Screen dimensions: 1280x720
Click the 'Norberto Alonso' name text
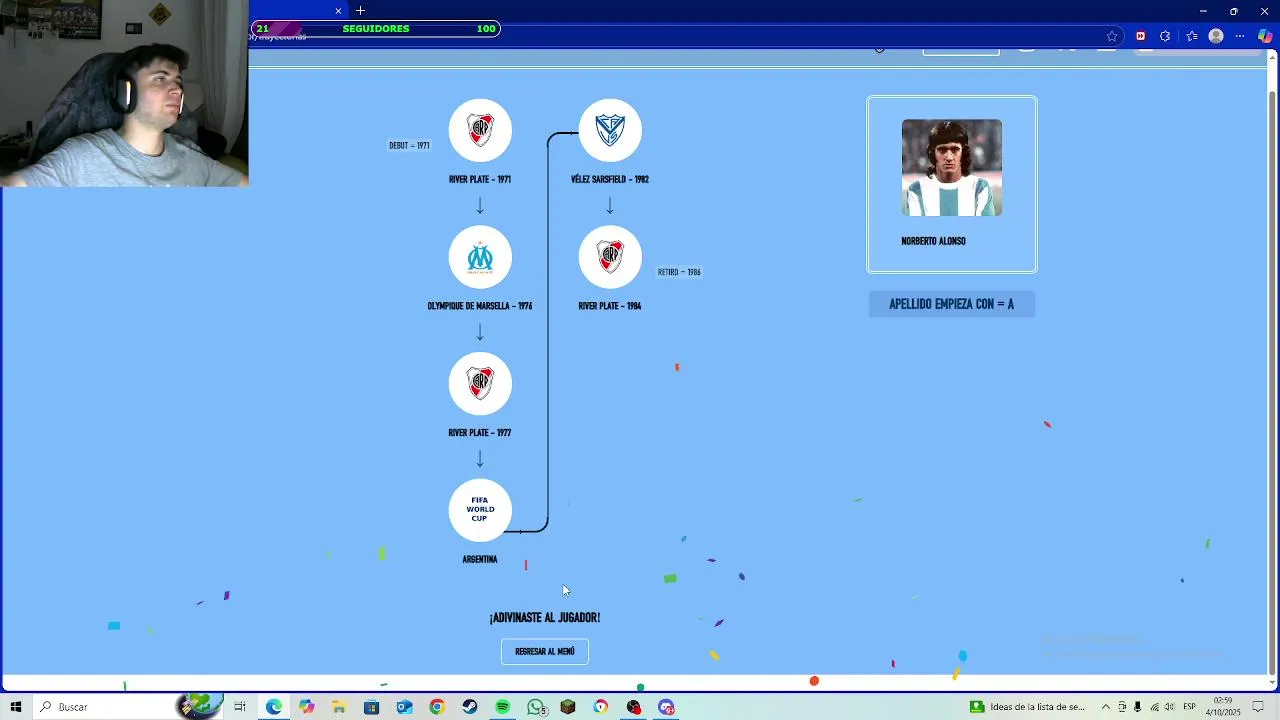[x=933, y=241]
